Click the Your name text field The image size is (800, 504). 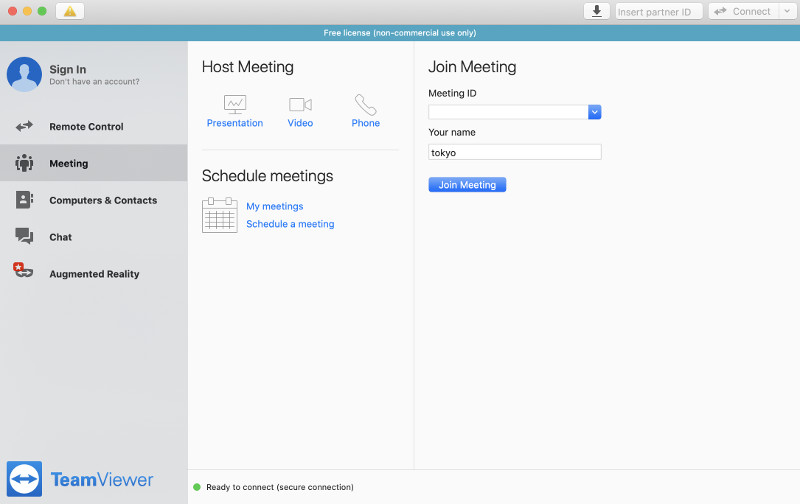coord(514,152)
